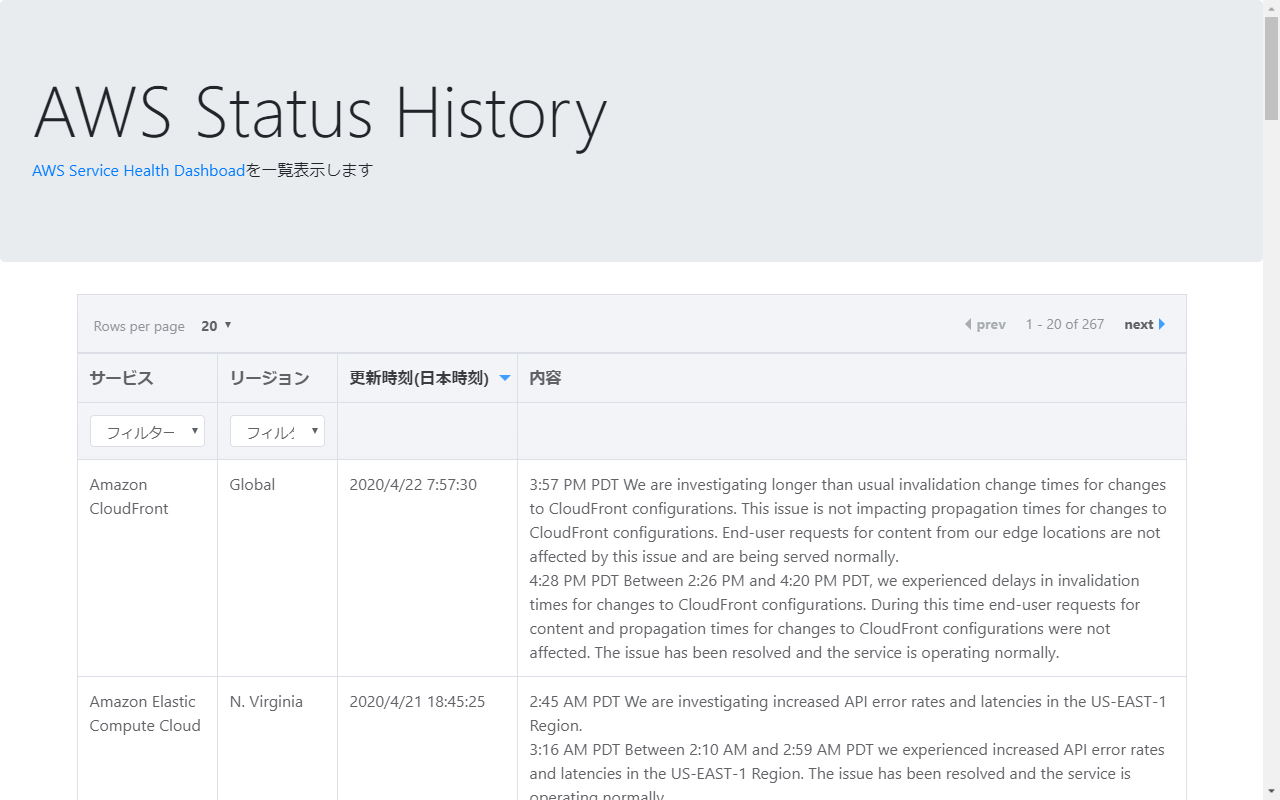Open the AWS Service Health Dashboad link
The width and height of the screenshot is (1280, 800).
tap(138, 171)
